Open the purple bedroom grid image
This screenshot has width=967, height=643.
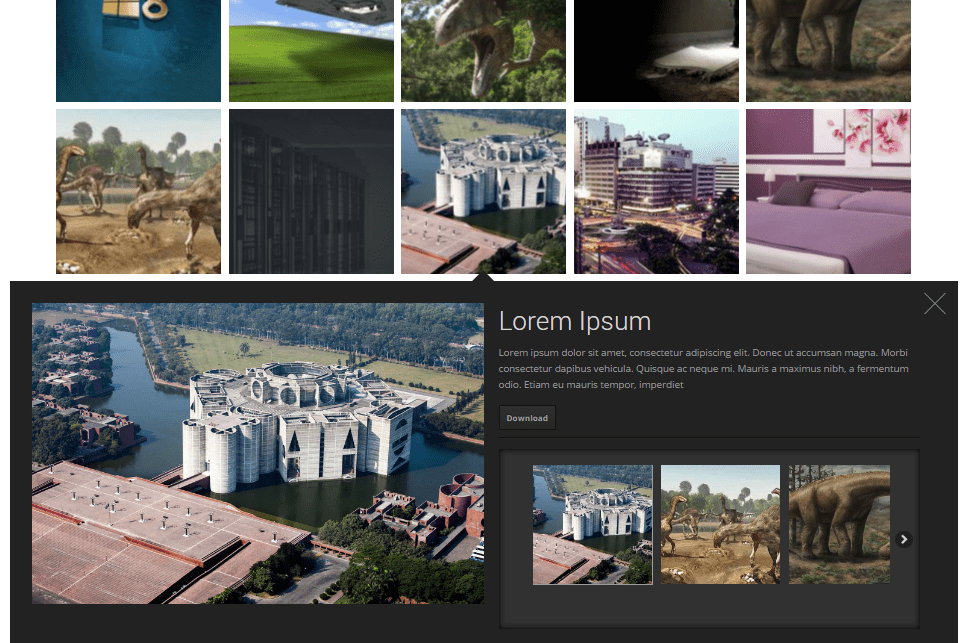tap(828, 192)
